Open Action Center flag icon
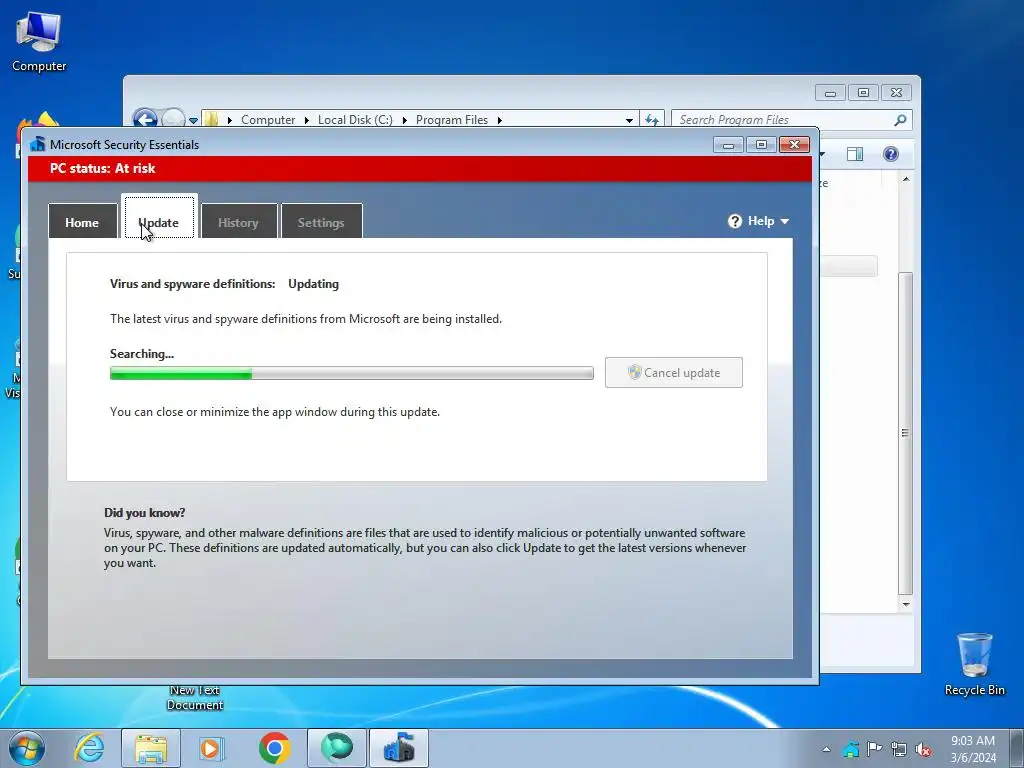This screenshot has height=768, width=1024. [874, 749]
